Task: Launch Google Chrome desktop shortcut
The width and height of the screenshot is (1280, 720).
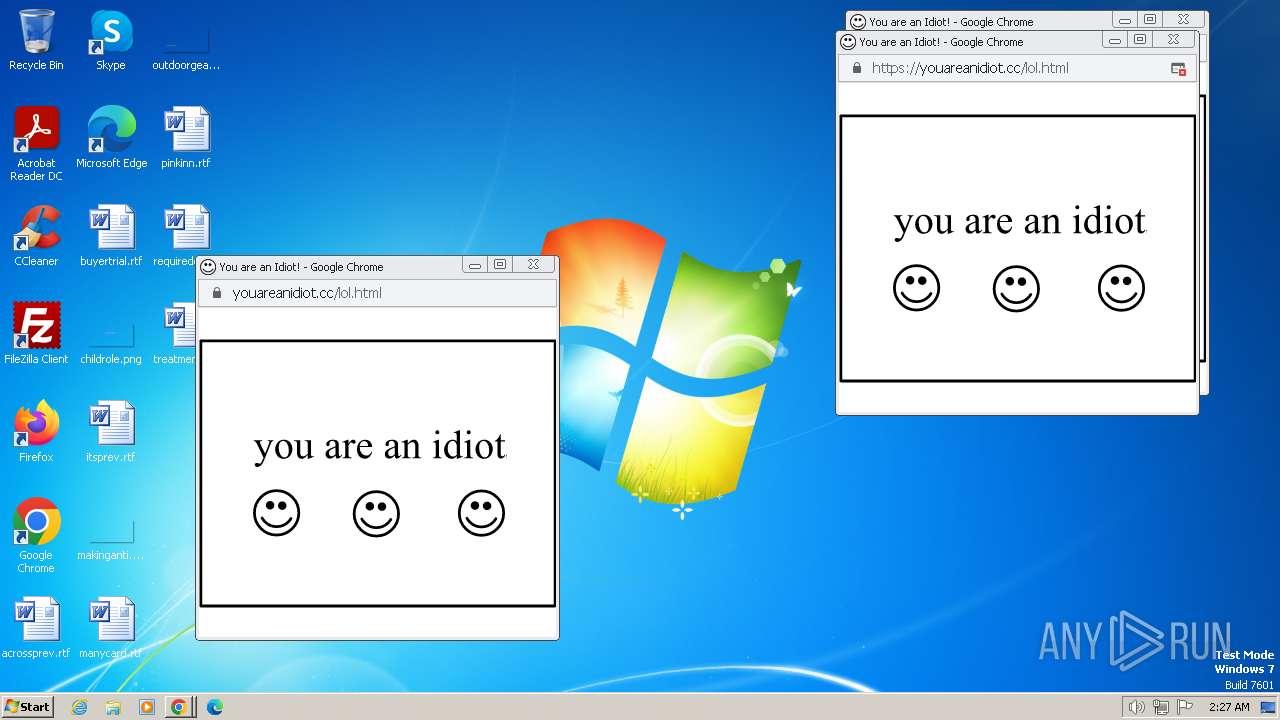Action: click(x=36, y=536)
